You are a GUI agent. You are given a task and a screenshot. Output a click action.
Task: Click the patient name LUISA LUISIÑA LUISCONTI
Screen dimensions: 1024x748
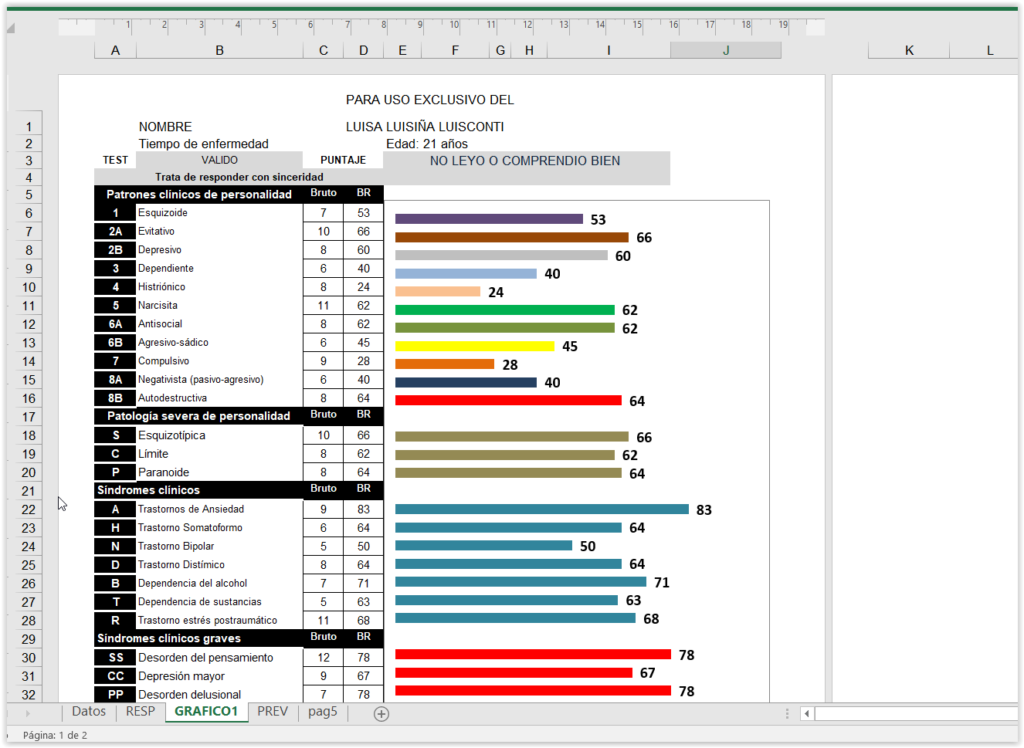[424, 127]
